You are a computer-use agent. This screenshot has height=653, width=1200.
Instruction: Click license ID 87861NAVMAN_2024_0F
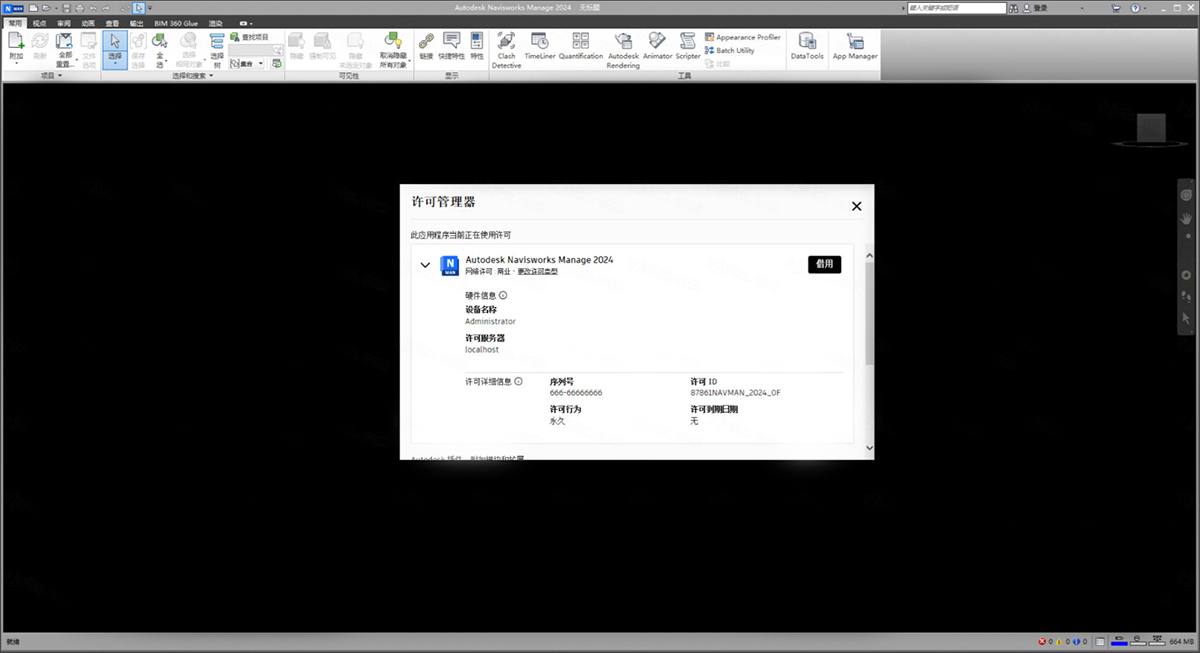click(735, 393)
